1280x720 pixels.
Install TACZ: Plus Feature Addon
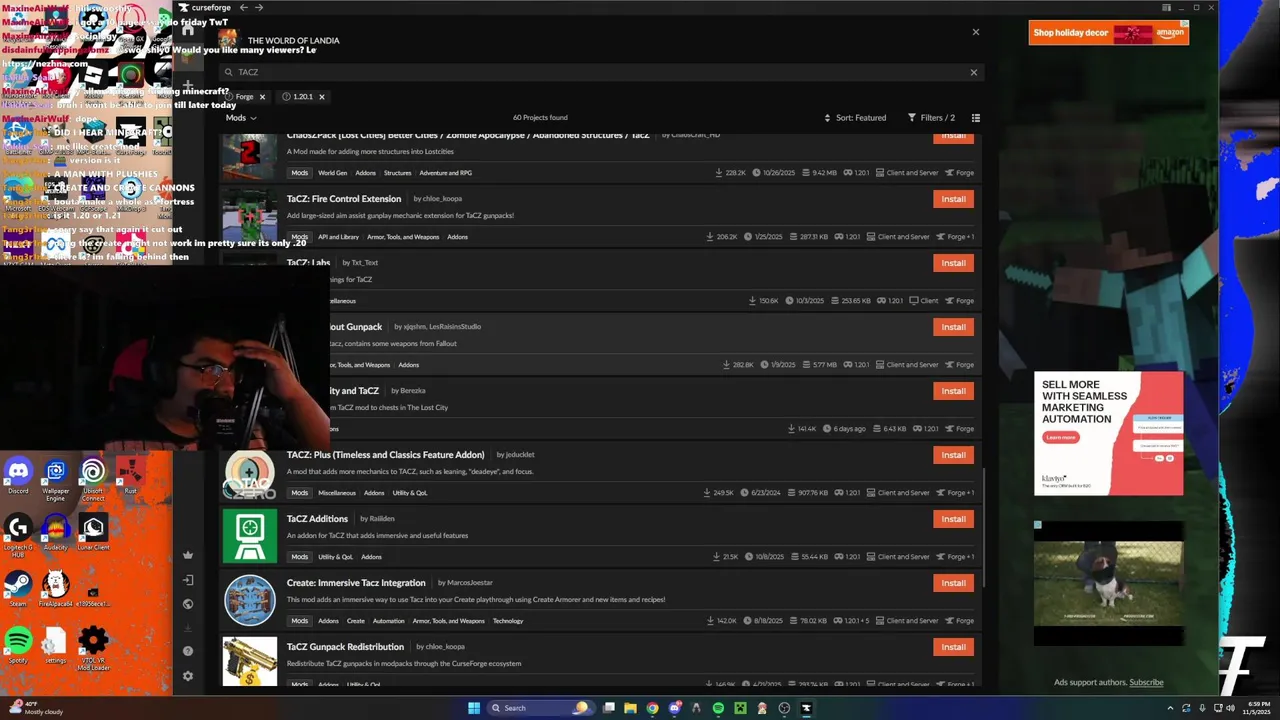coord(953,455)
